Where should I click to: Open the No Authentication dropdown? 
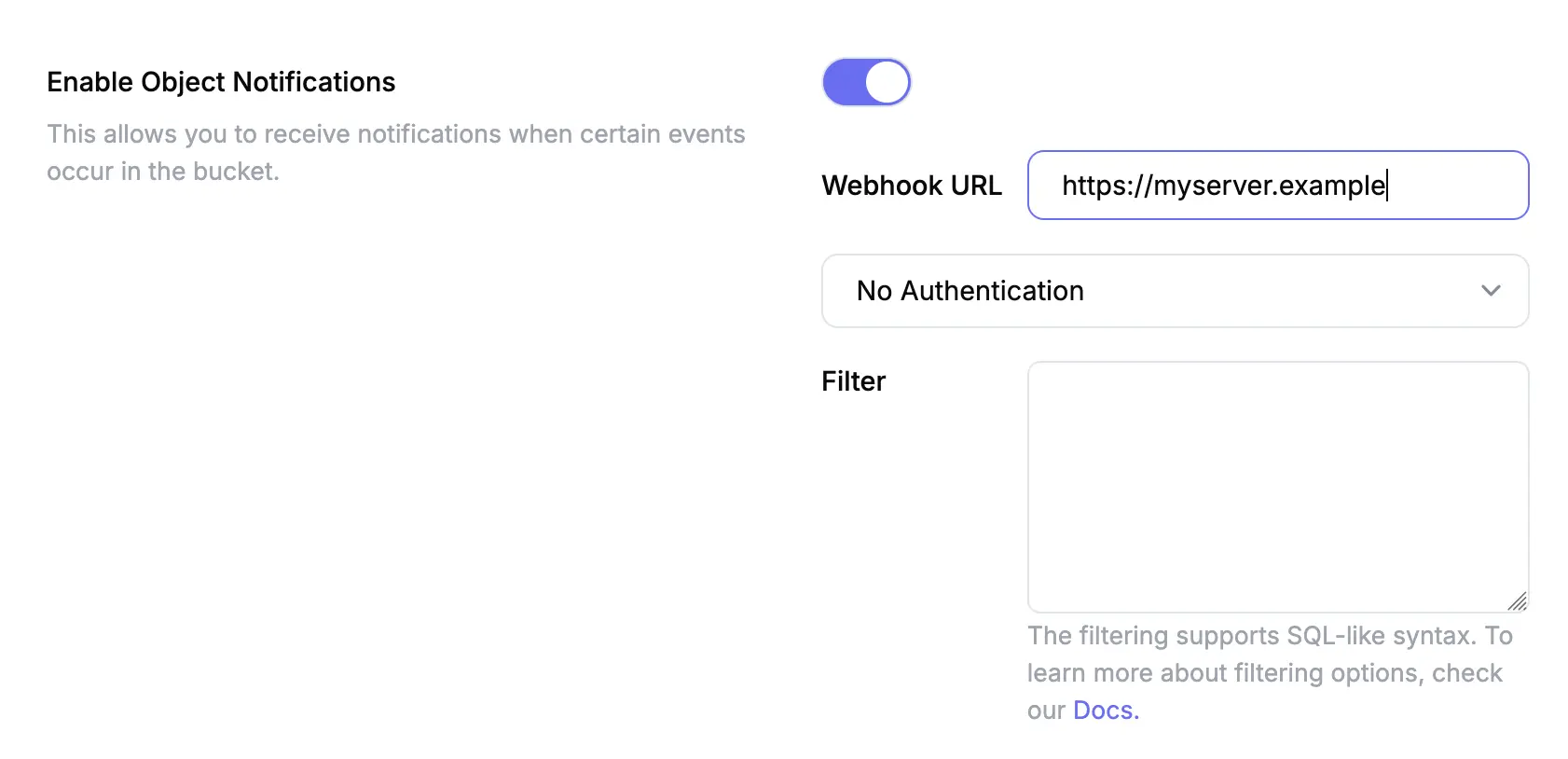pos(1175,291)
